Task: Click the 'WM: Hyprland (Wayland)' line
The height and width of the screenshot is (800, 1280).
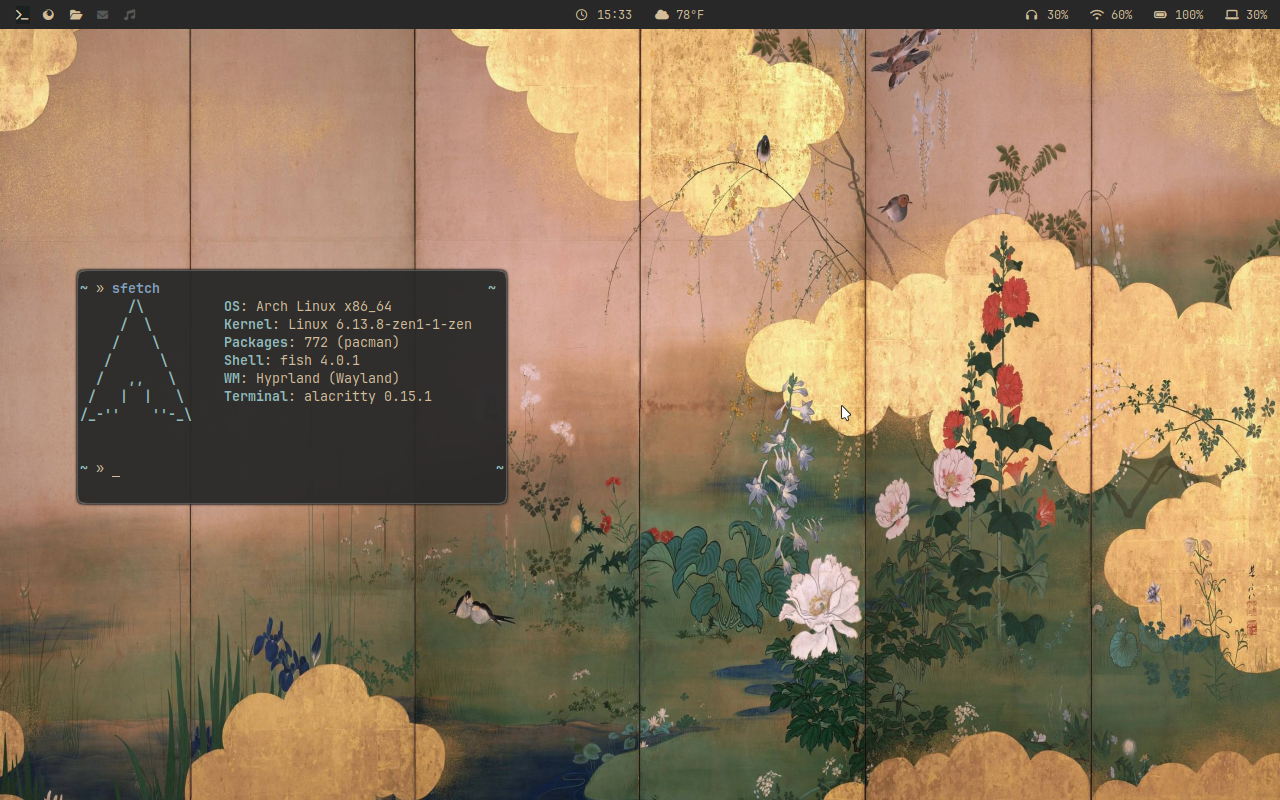Action: point(312,378)
